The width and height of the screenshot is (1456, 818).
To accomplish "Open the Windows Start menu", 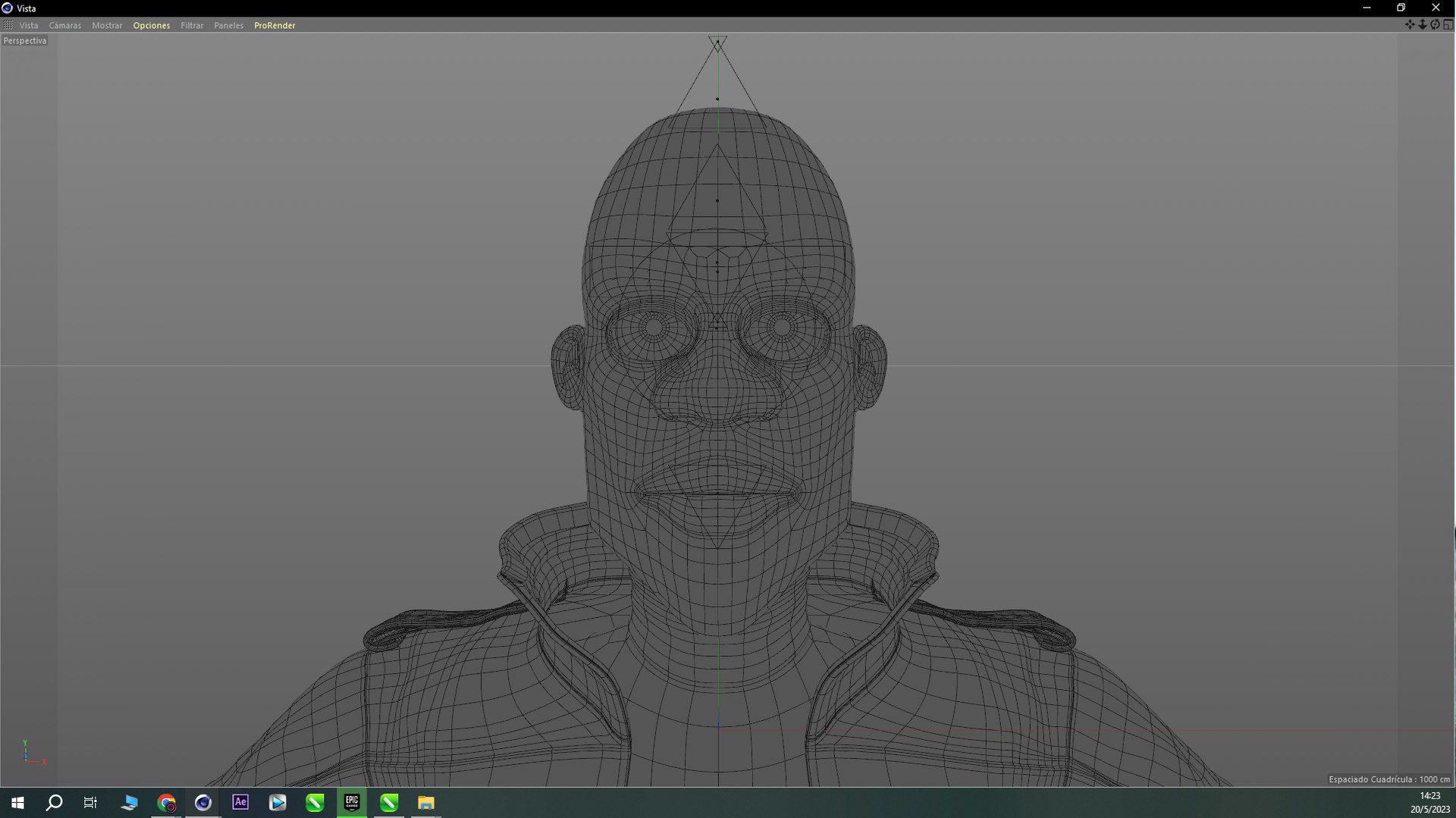I will pos(17,803).
